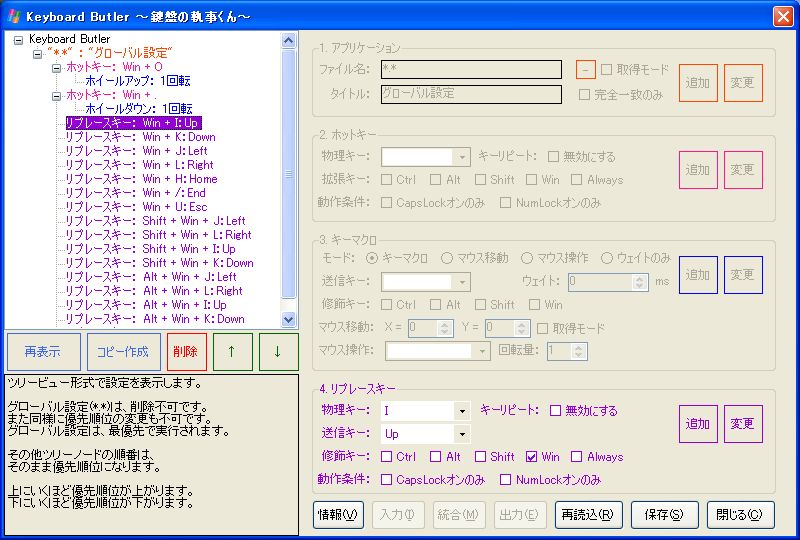Select the グローバル設定 tree node label
This screenshot has height=540, width=800.
(110, 53)
